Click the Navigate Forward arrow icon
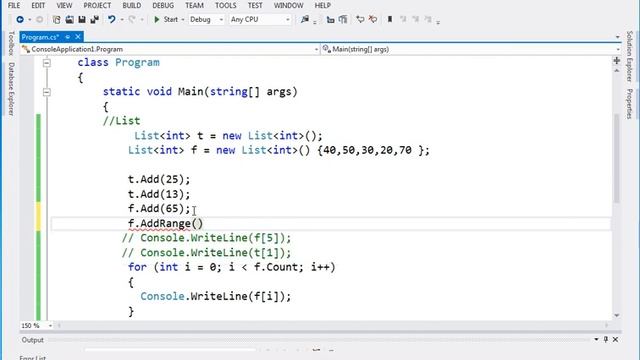Viewport: 640px width, 360px height. [39, 19]
